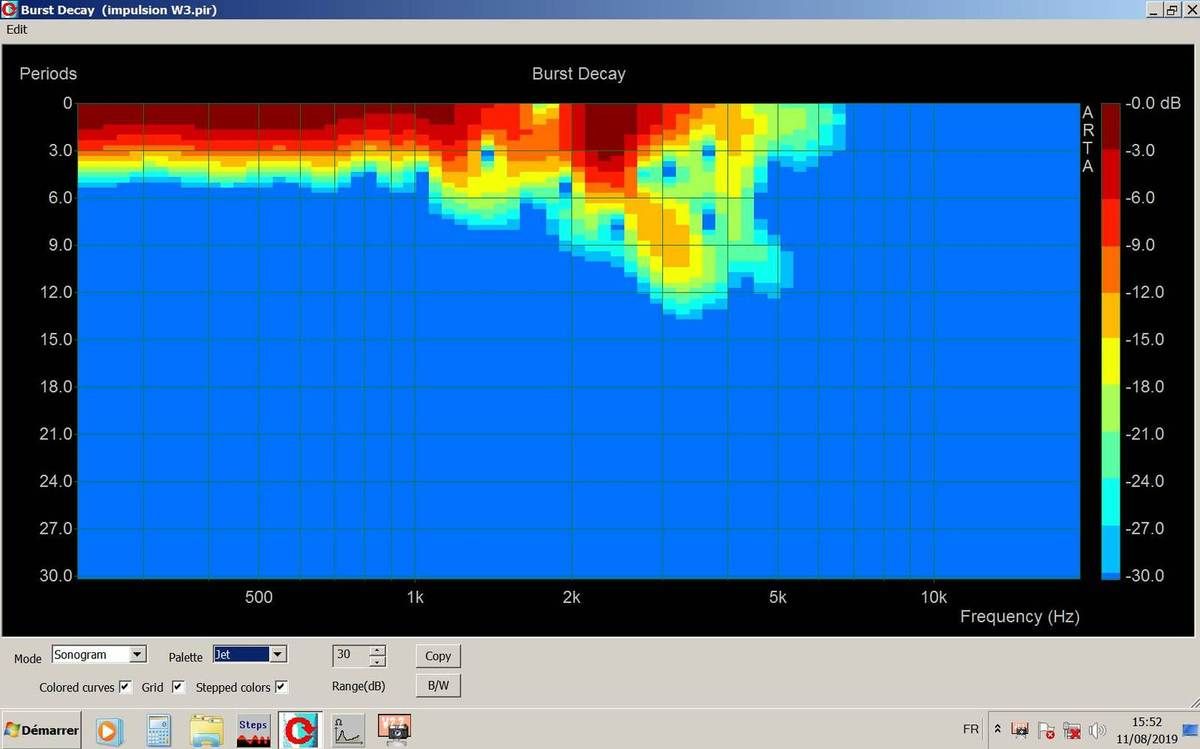This screenshot has width=1200, height=749.
Task: Click the Démarrer start button
Action: 41,730
